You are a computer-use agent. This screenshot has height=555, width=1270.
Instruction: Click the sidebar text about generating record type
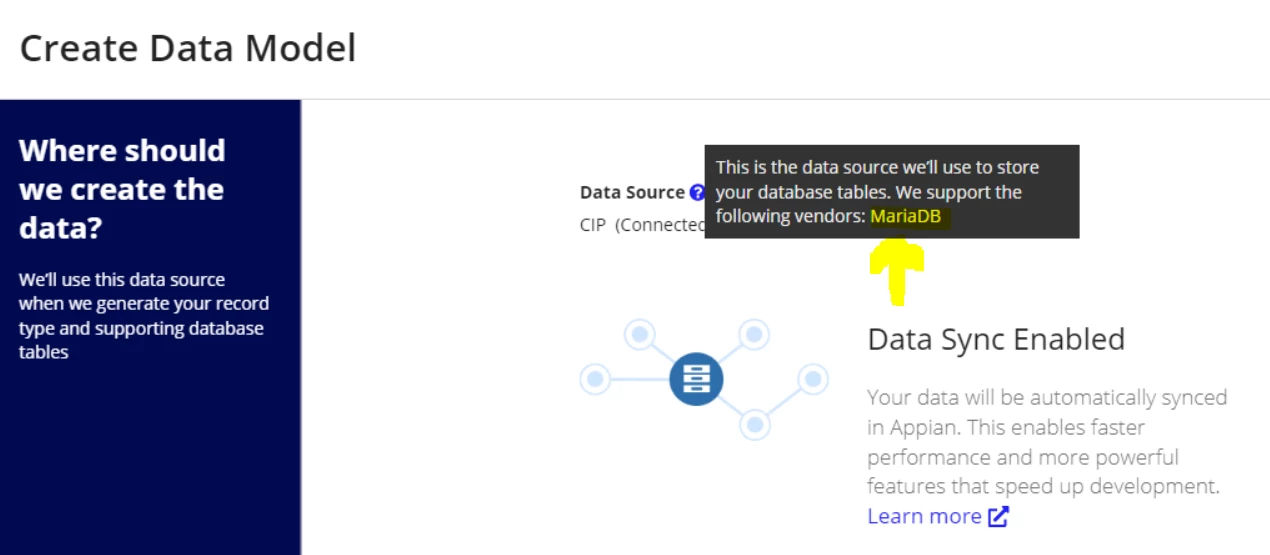point(143,315)
